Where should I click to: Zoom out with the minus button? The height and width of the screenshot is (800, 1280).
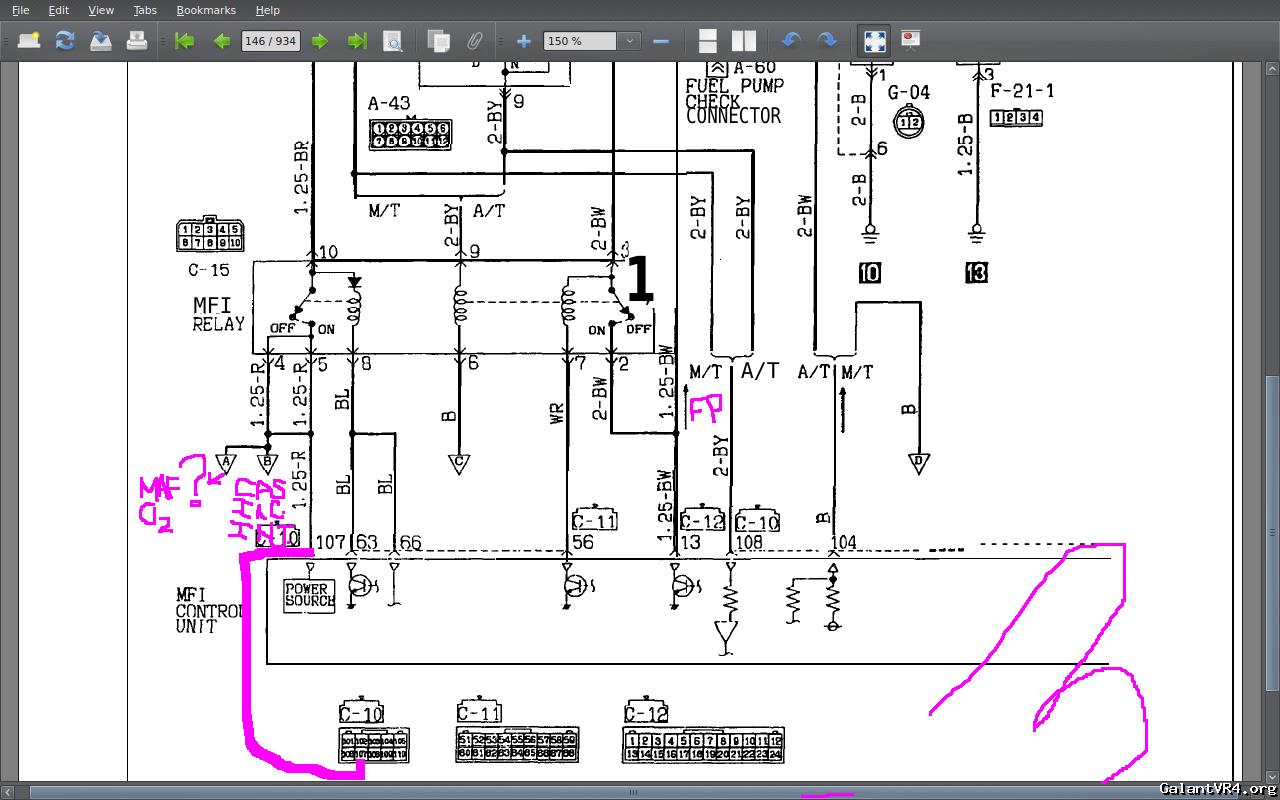pyautogui.click(x=660, y=41)
